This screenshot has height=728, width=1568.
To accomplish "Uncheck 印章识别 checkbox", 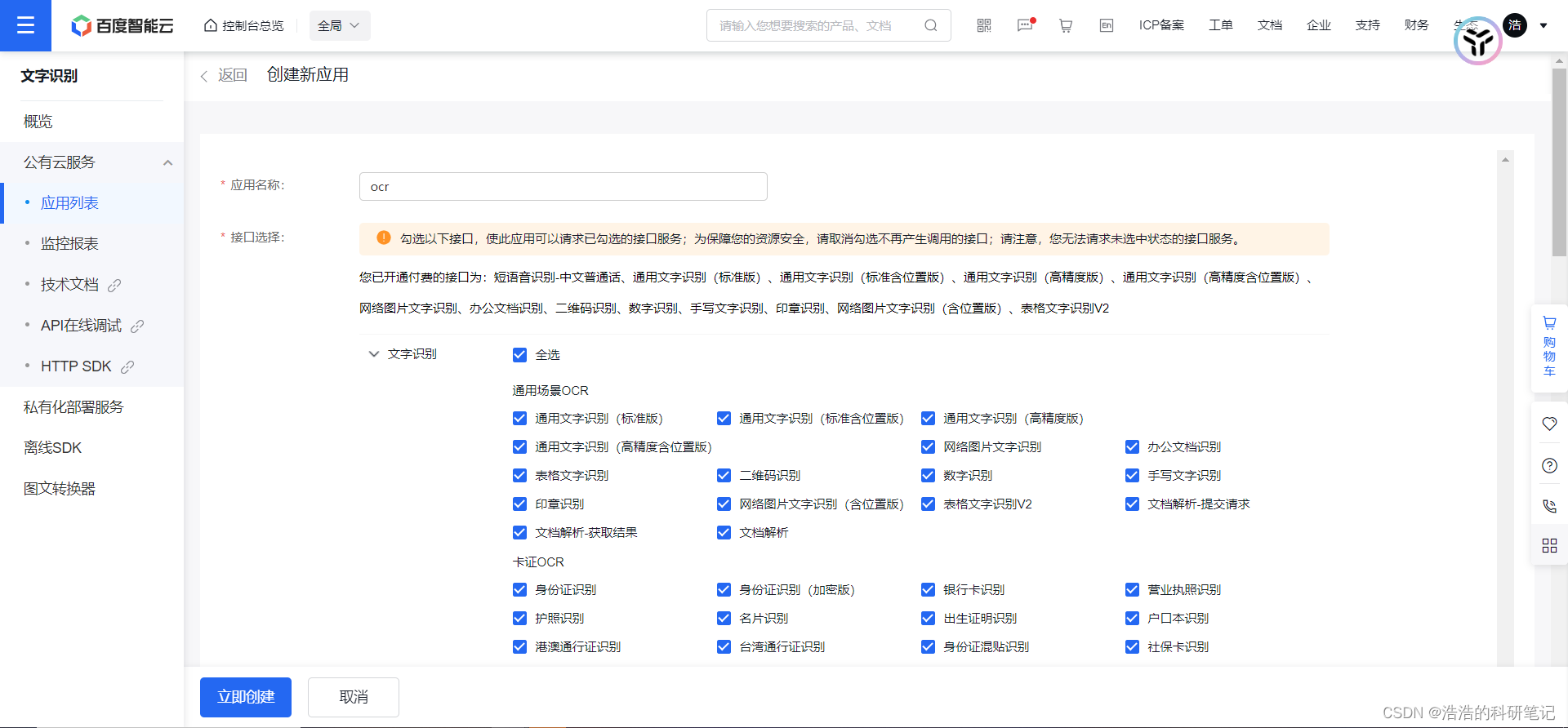I will click(x=519, y=504).
